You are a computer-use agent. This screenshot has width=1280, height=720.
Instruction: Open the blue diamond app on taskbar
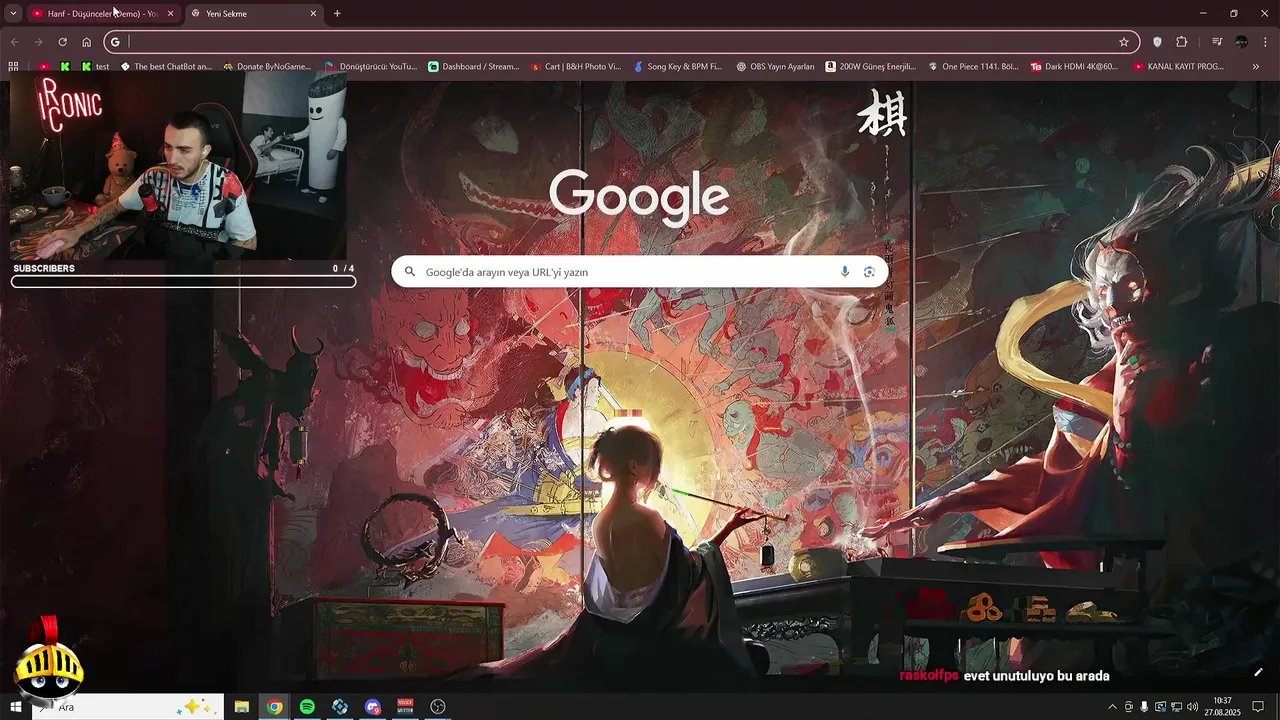click(x=340, y=707)
